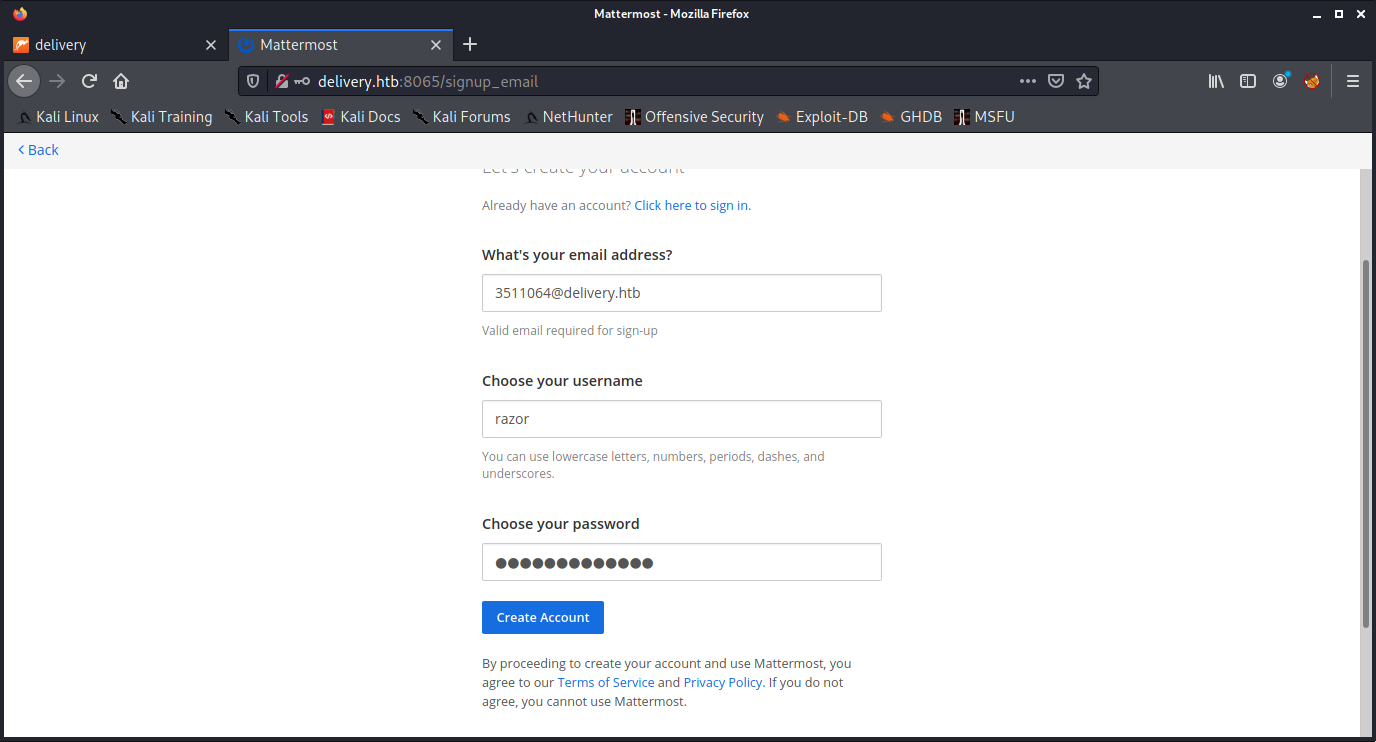Open a new tab with plus
This screenshot has height=742, width=1376.
tap(470, 44)
